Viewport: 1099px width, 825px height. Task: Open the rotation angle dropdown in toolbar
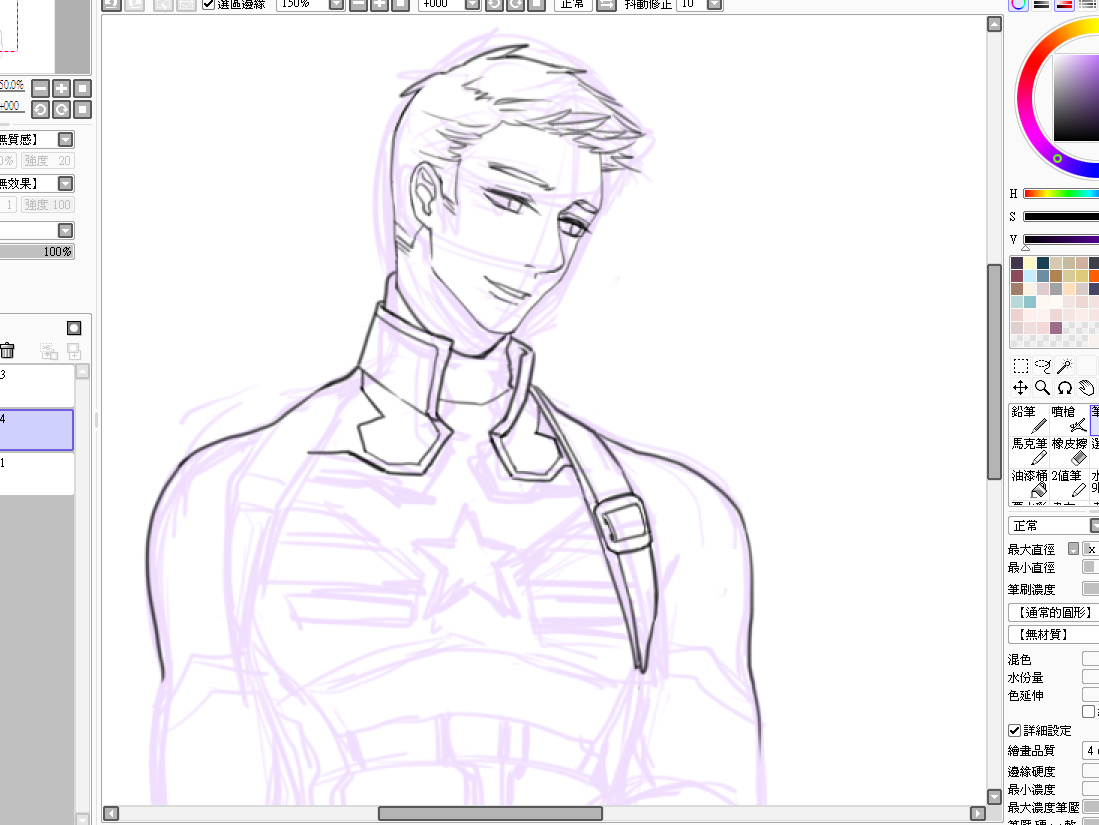pyautogui.click(x=472, y=4)
